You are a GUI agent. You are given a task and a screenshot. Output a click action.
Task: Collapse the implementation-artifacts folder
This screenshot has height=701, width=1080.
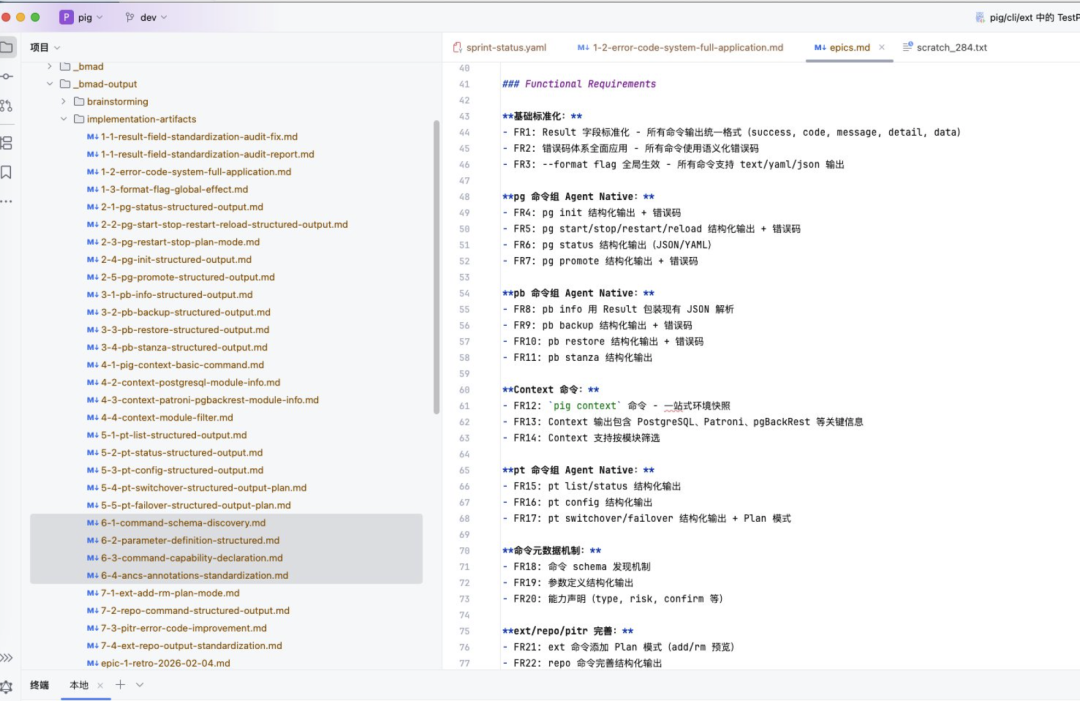(x=63, y=118)
